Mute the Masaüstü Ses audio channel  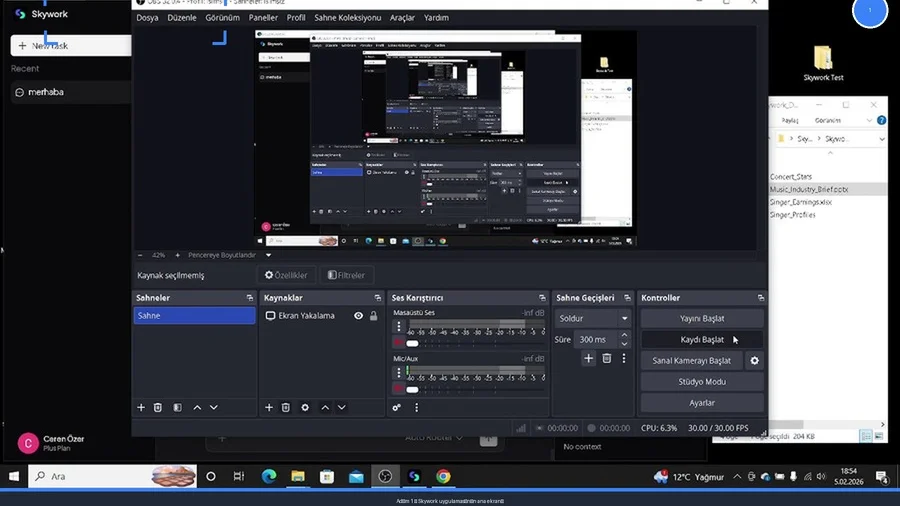coord(398,343)
